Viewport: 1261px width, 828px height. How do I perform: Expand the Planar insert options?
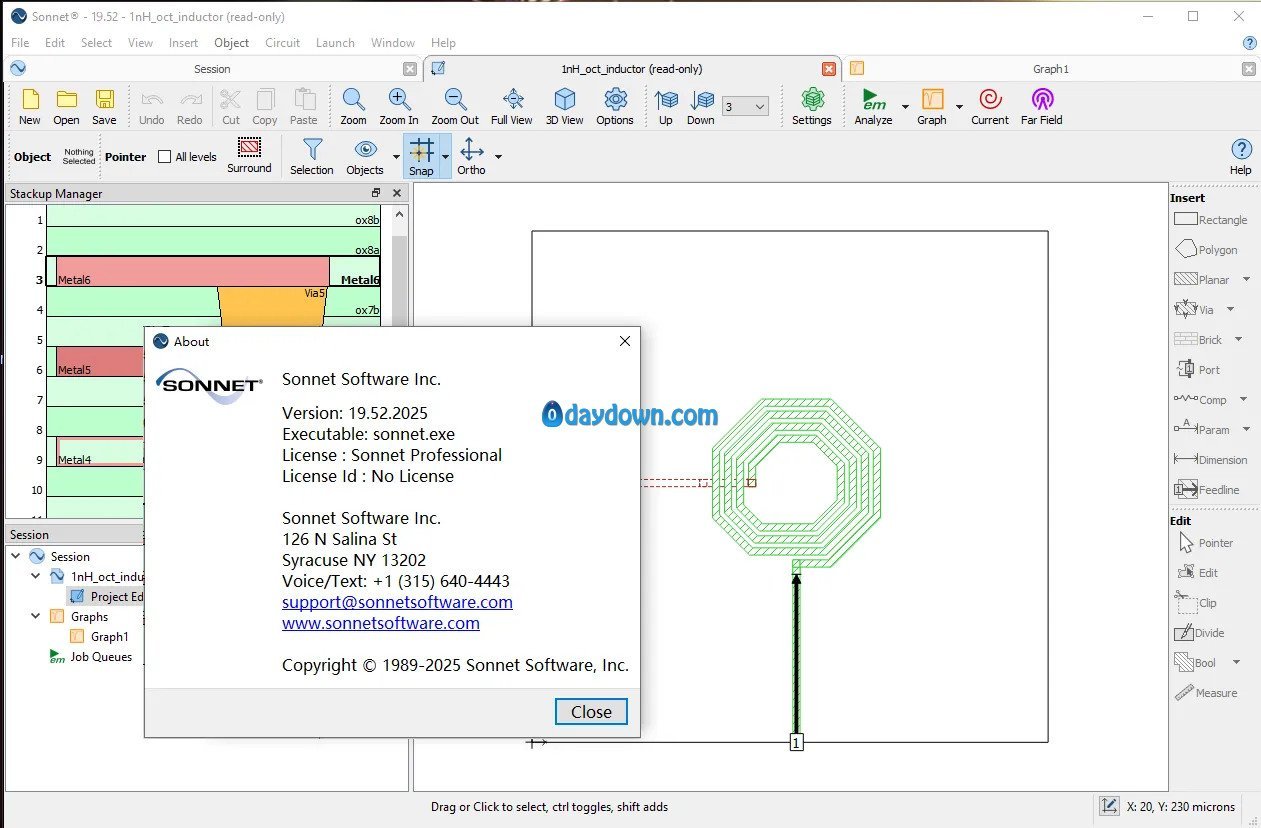1246,280
